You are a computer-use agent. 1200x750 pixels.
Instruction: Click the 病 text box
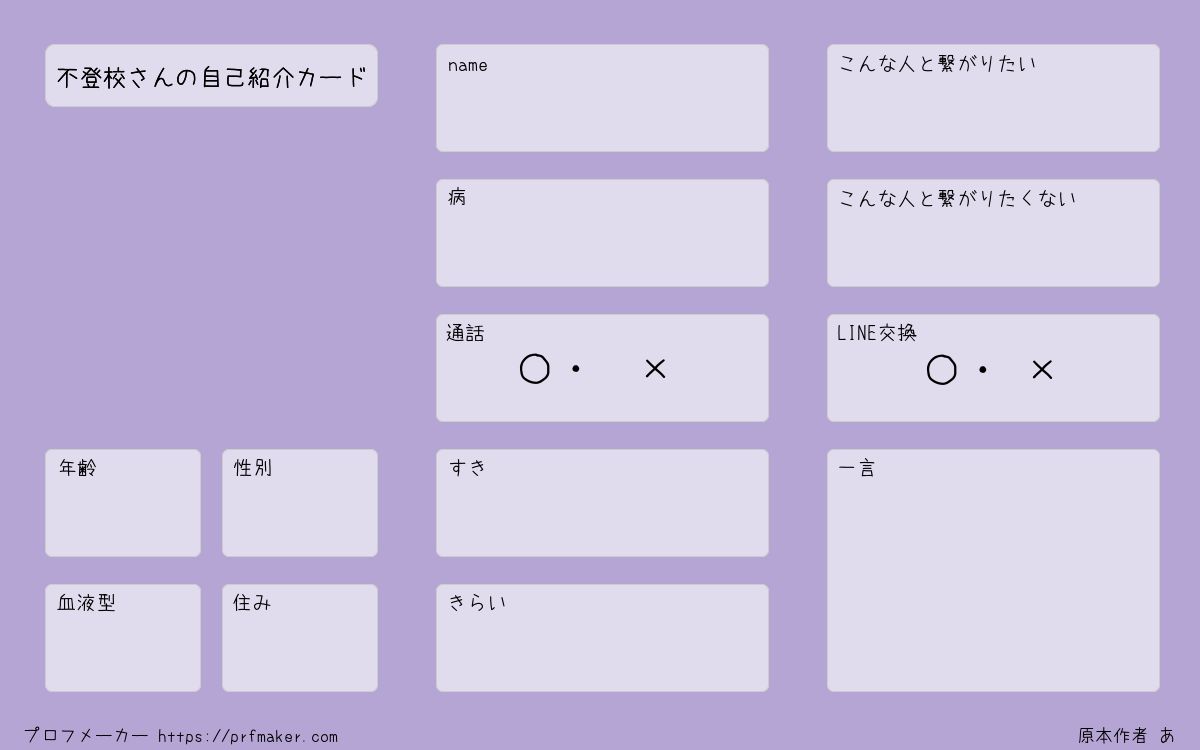coord(602,233)
